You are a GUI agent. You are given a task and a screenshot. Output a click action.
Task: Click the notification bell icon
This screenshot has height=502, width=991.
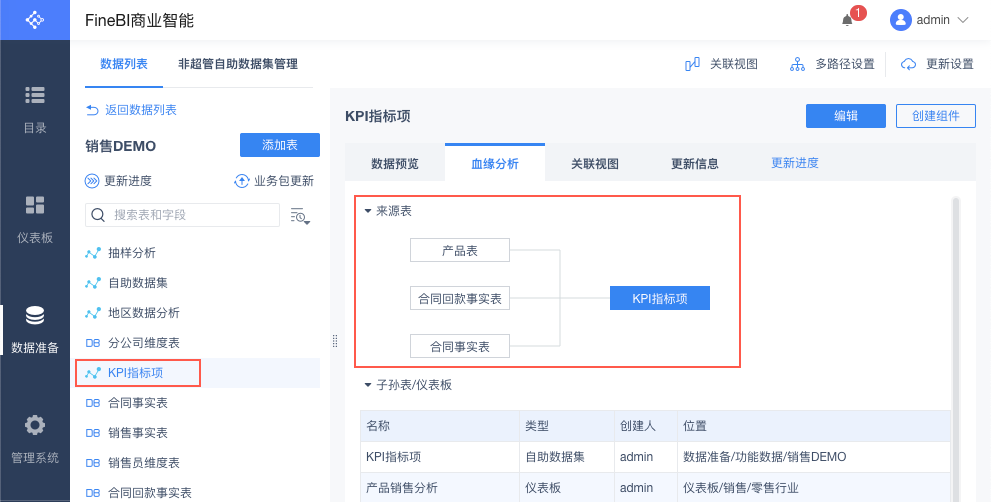click(x=847, y=20)
